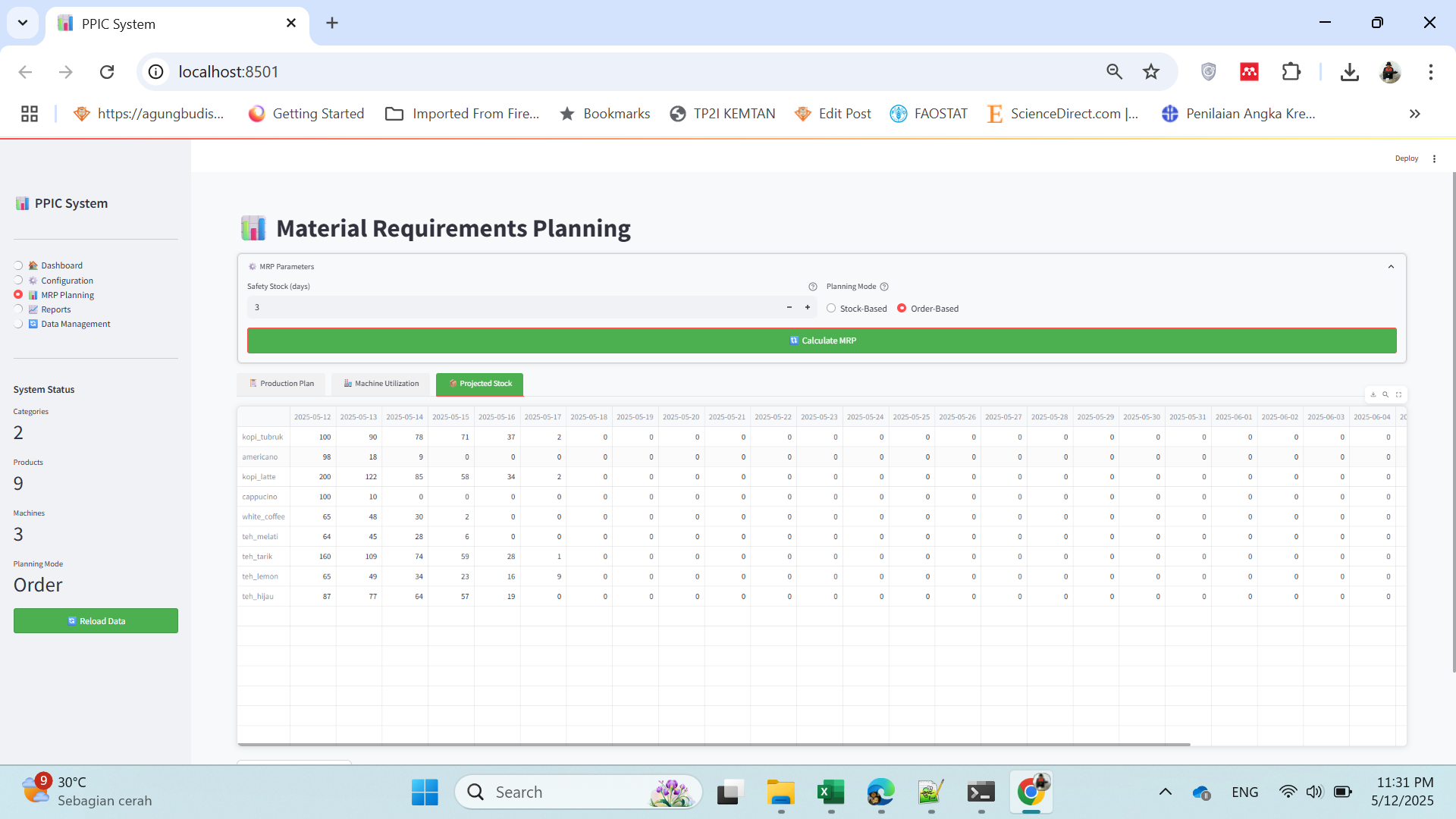Open the red MEGA extension icon
The height and width of the screenshot is (819, 1456).
[1249, 72]
